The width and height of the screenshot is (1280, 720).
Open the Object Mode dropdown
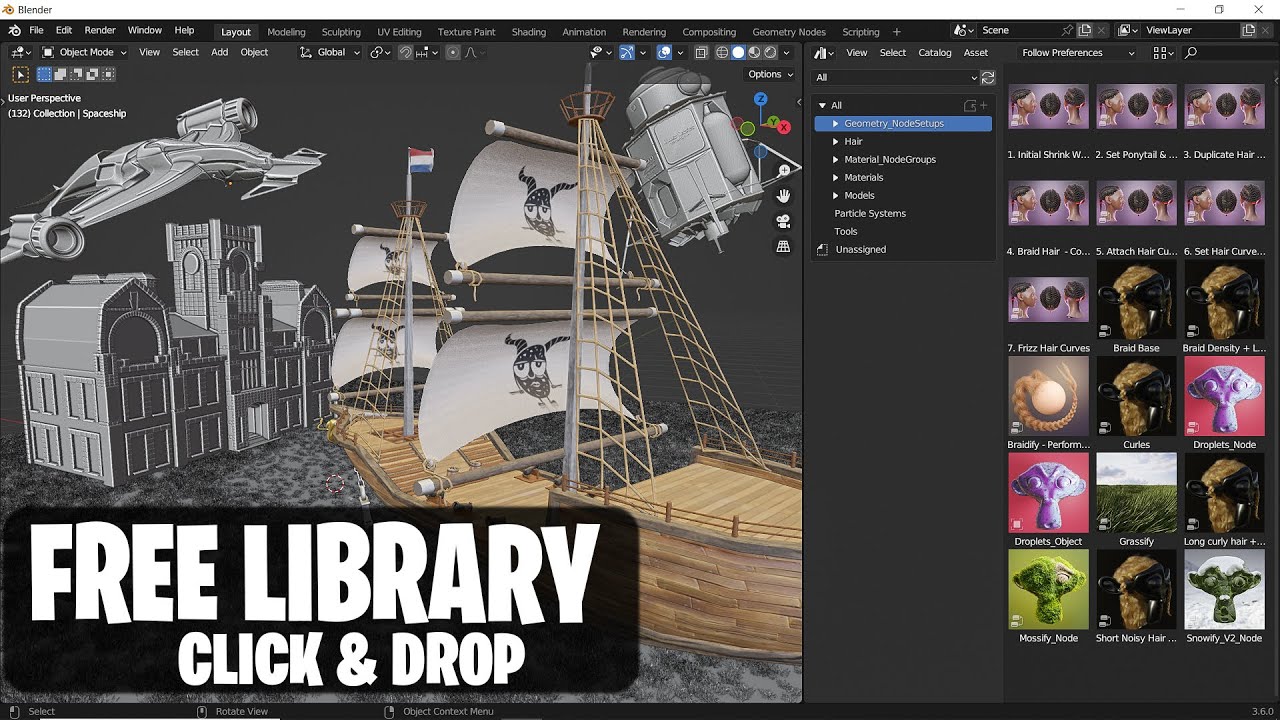point(84,52)
